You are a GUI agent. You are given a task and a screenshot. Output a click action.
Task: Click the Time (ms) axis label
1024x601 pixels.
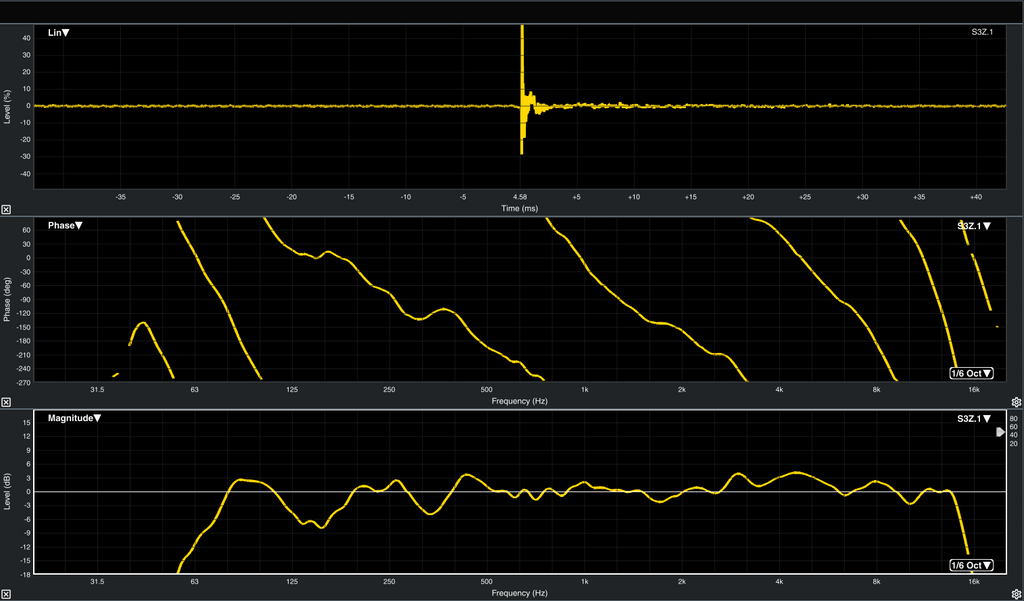[x=520, y=208]
